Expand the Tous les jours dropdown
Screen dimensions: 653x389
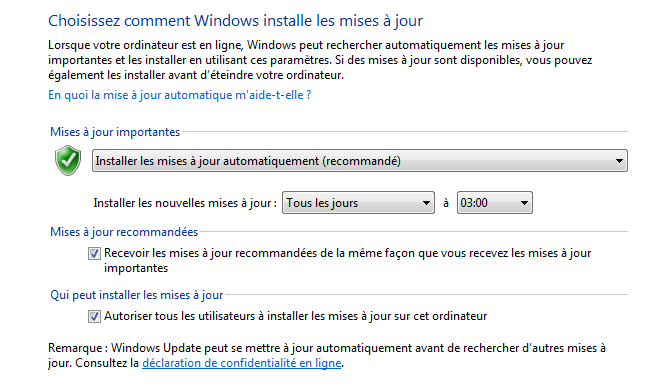(x=358, y=203)
